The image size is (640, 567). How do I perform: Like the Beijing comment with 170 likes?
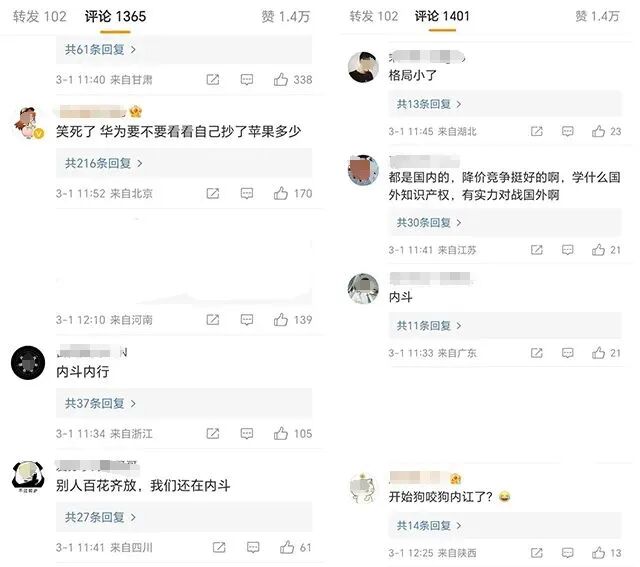pyautogui.click(x=281, y=193)
